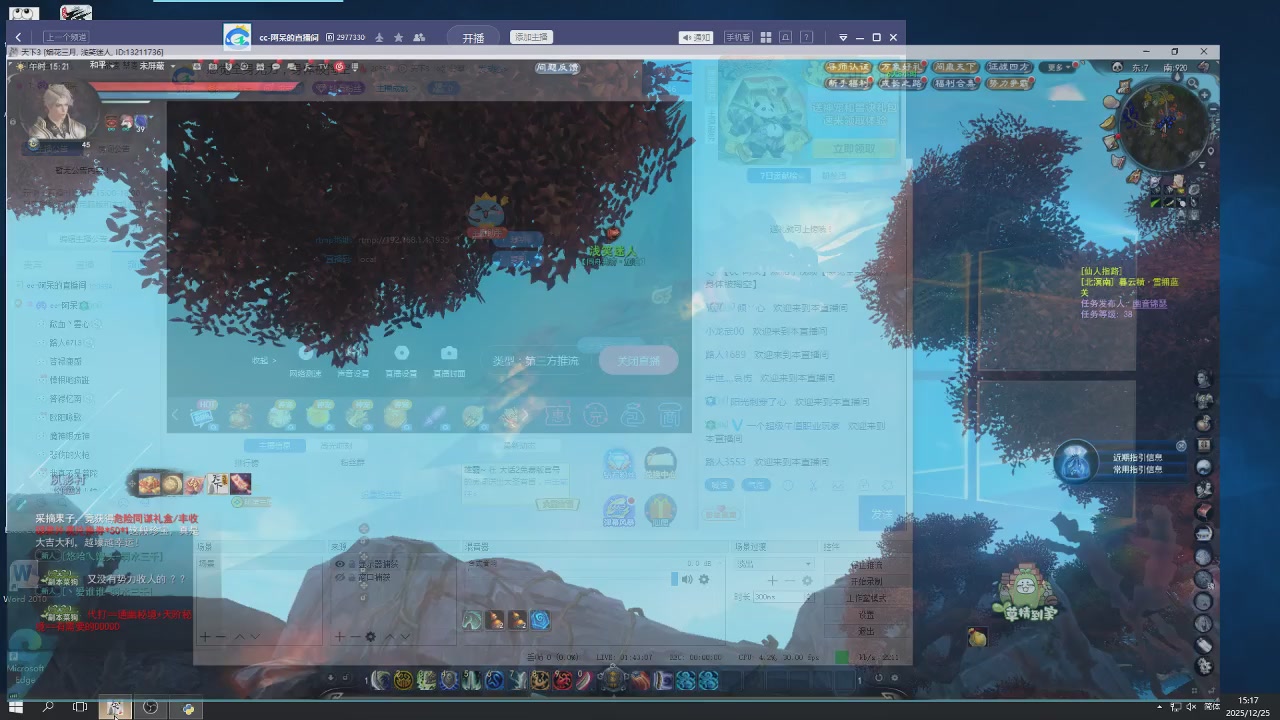Open Microsoft Edge desktop shortcut

pyautogui.click(x=25, y=658)
